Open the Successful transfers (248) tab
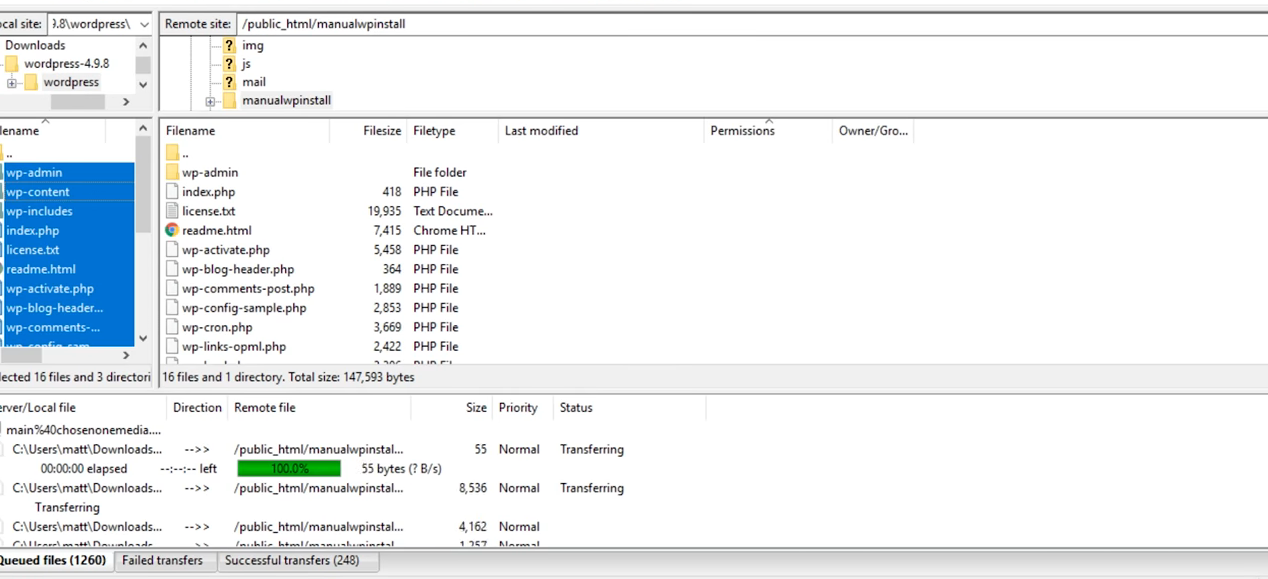Image resolution: width=1268 pixels, height=579 pixels. [x=291, y=561]
